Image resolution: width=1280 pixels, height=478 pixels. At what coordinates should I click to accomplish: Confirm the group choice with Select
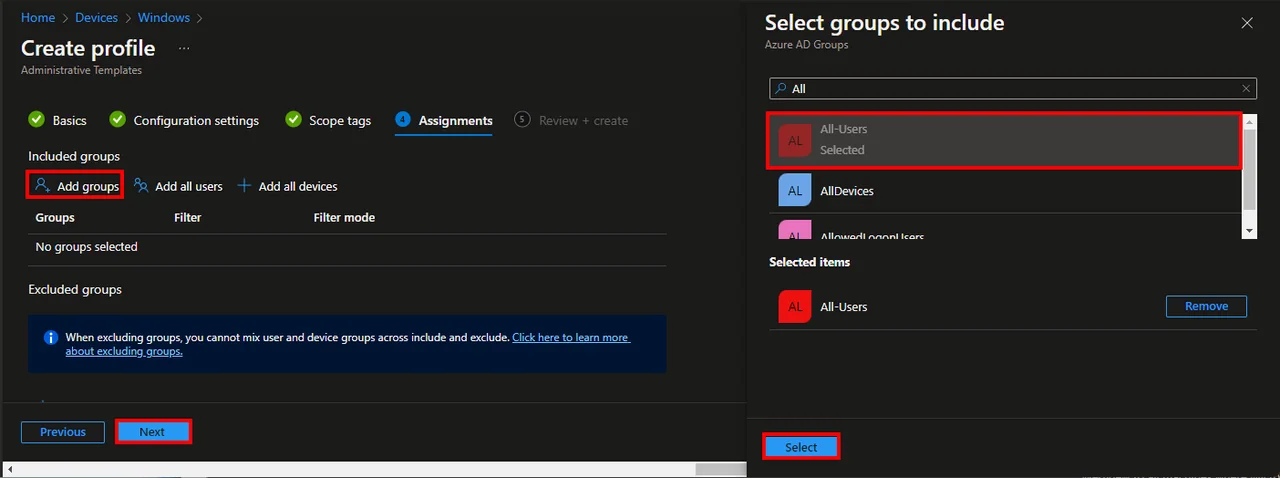point(801,447)
